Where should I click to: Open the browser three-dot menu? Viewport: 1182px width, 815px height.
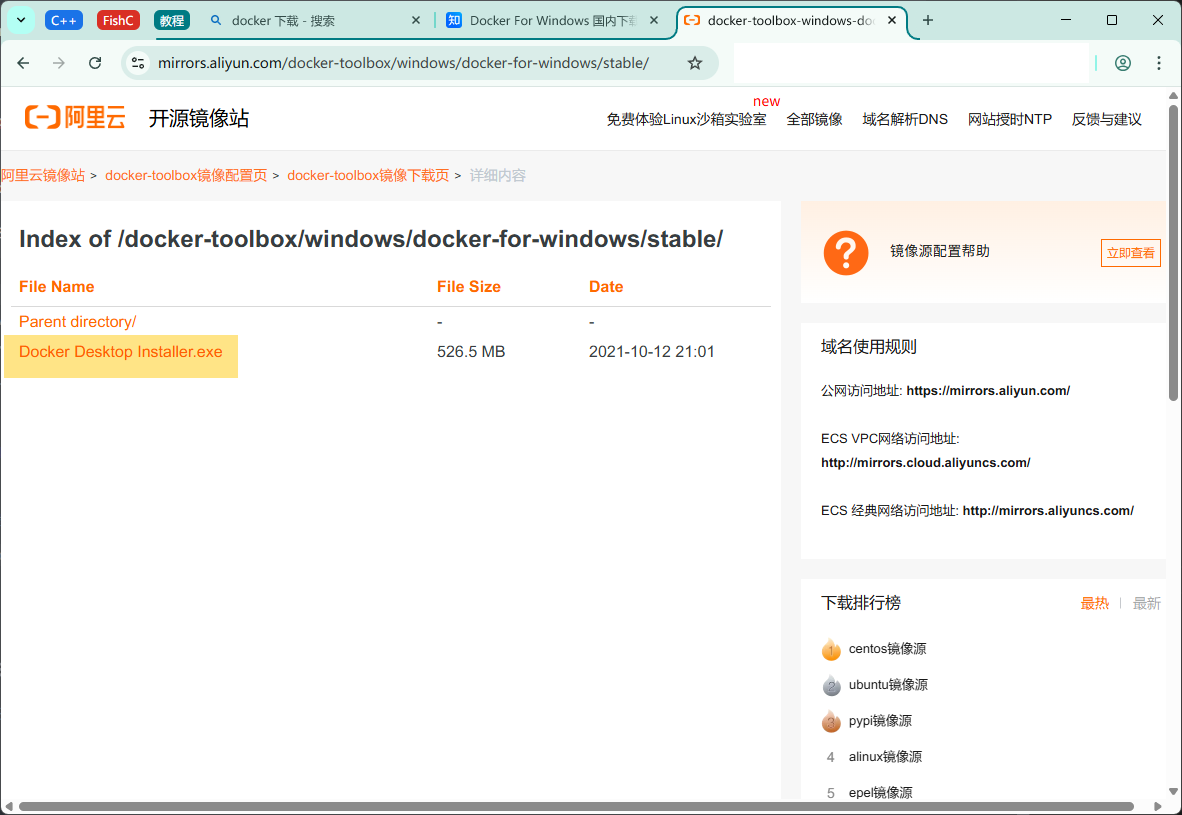[1159, 63]
